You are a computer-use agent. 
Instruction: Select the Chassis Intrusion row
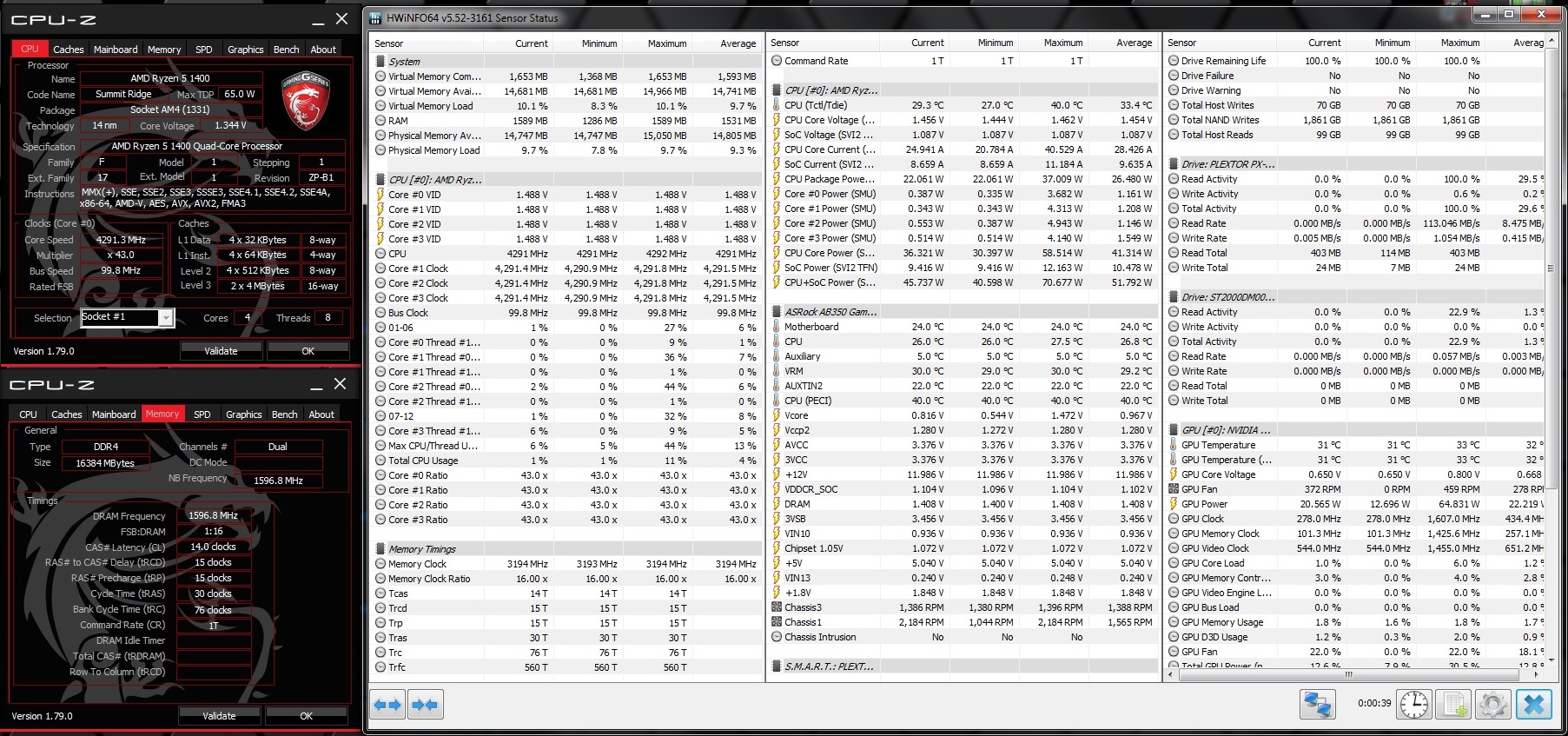point(964,637)
